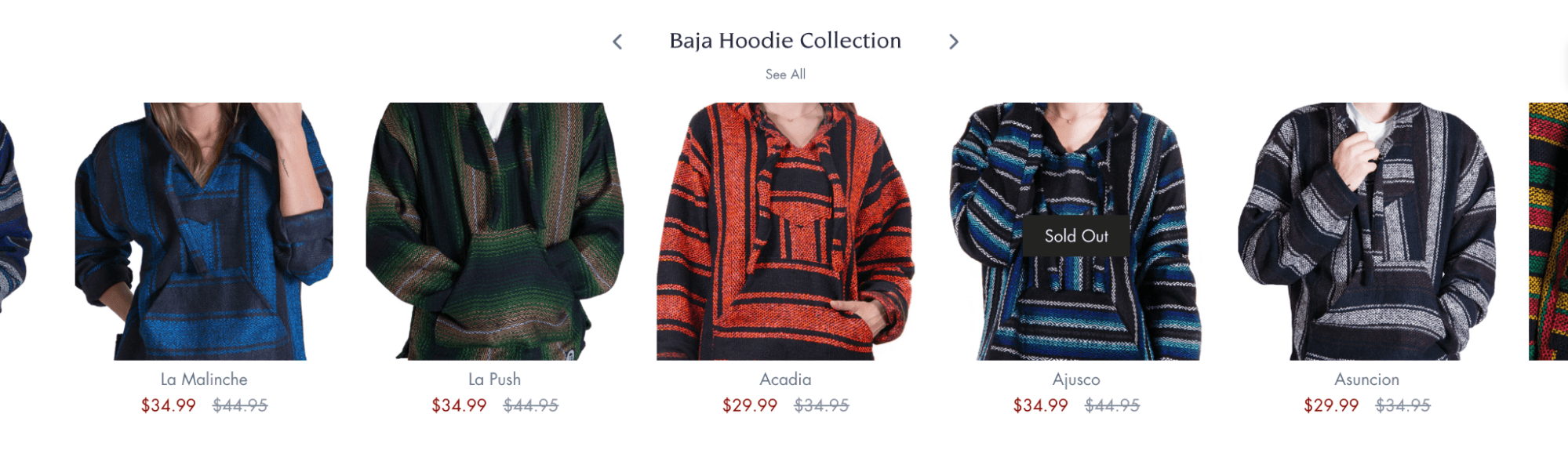View the blue La Malinche hoodie image
This screenshot has height=454, width=1568.
pos(204,231)
